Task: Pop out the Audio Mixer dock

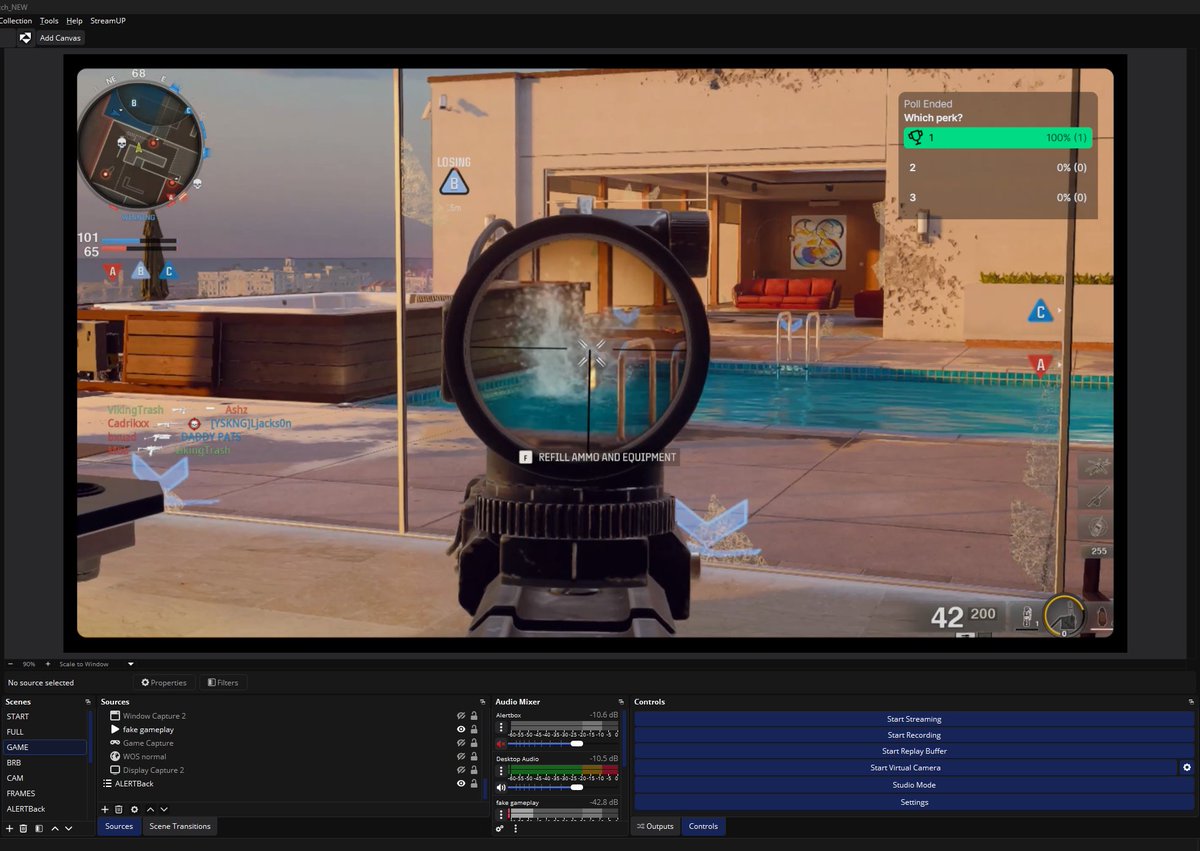Action: tap(621, 702)
